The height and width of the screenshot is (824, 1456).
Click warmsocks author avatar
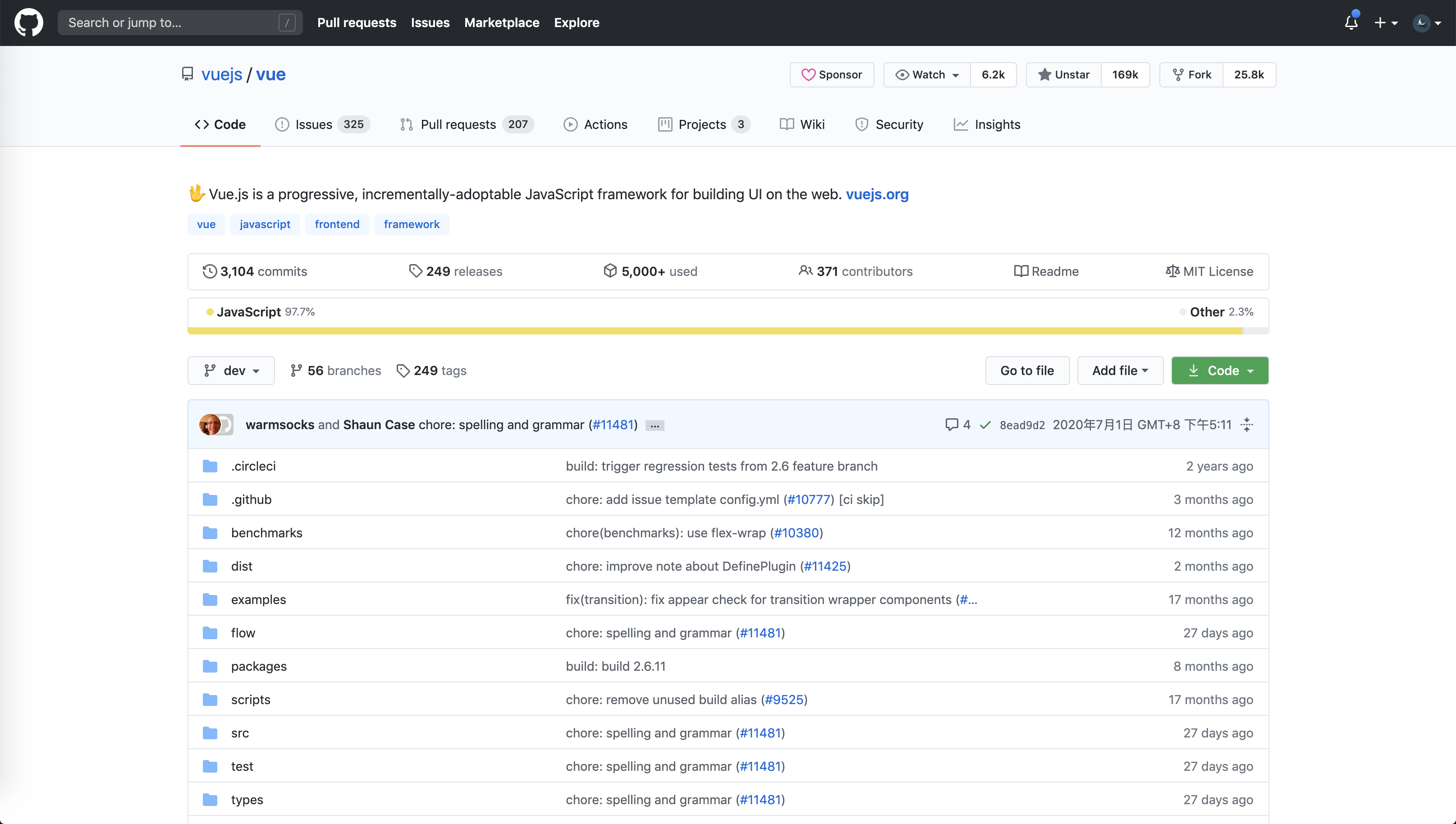[x=210, y=425]
